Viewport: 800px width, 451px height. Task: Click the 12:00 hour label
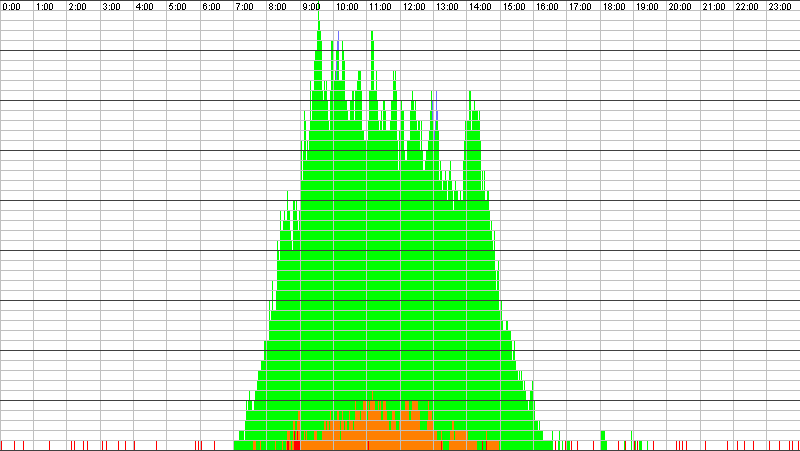[x=414, y=7]
